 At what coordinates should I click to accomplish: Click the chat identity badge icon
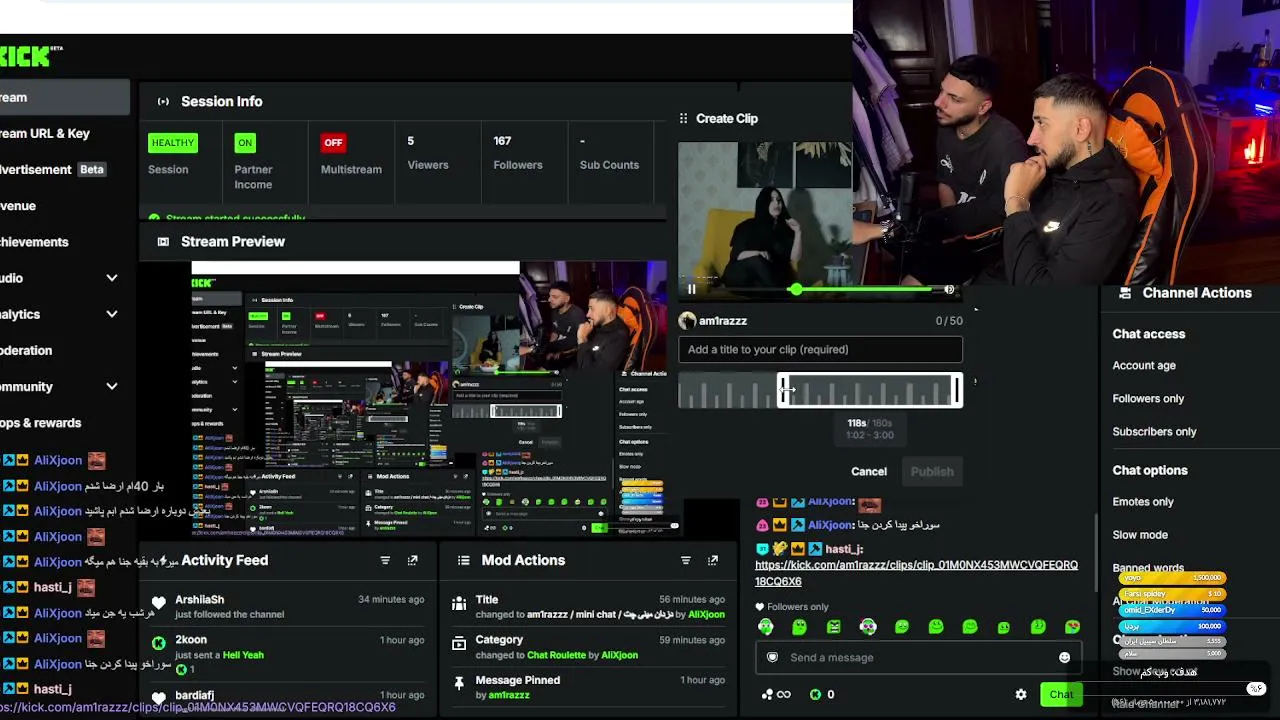(x=772, y=657)
